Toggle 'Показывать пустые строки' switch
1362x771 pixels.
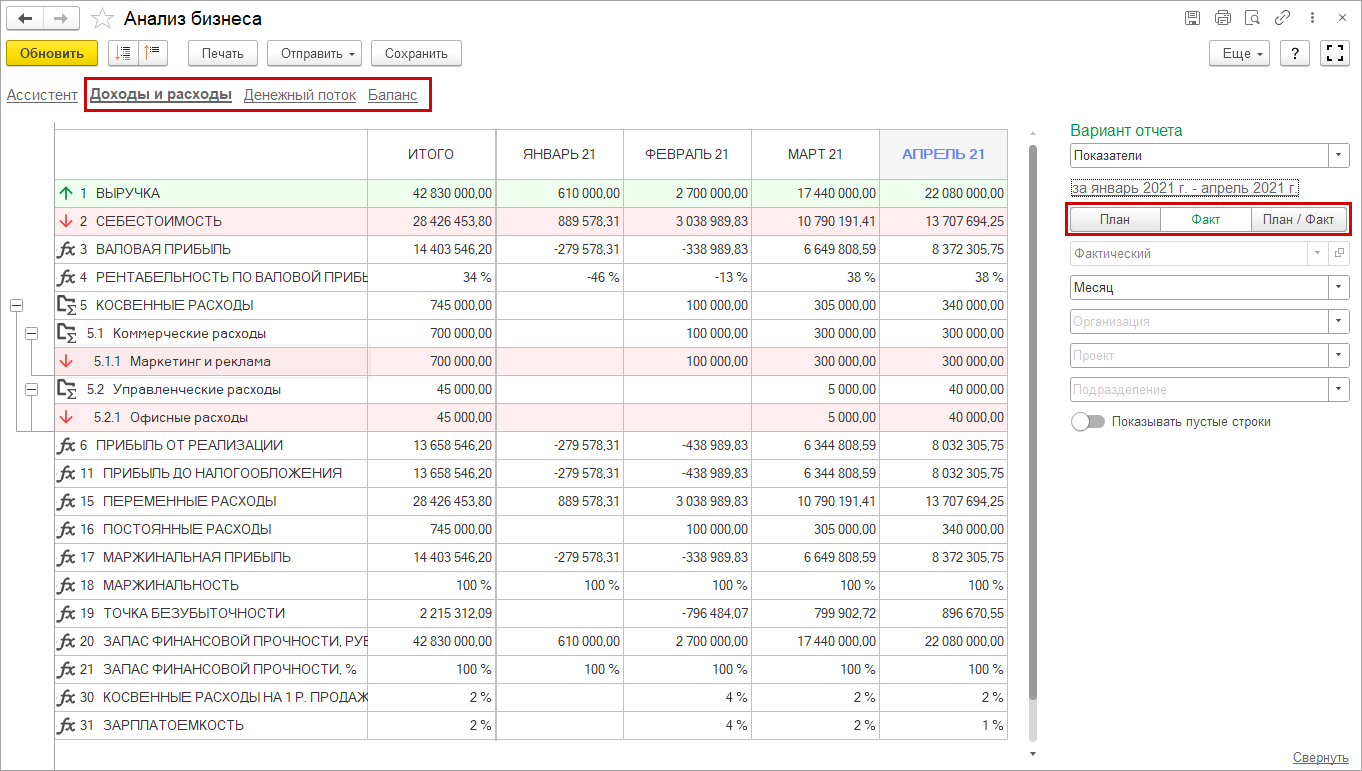(1087, 422)
